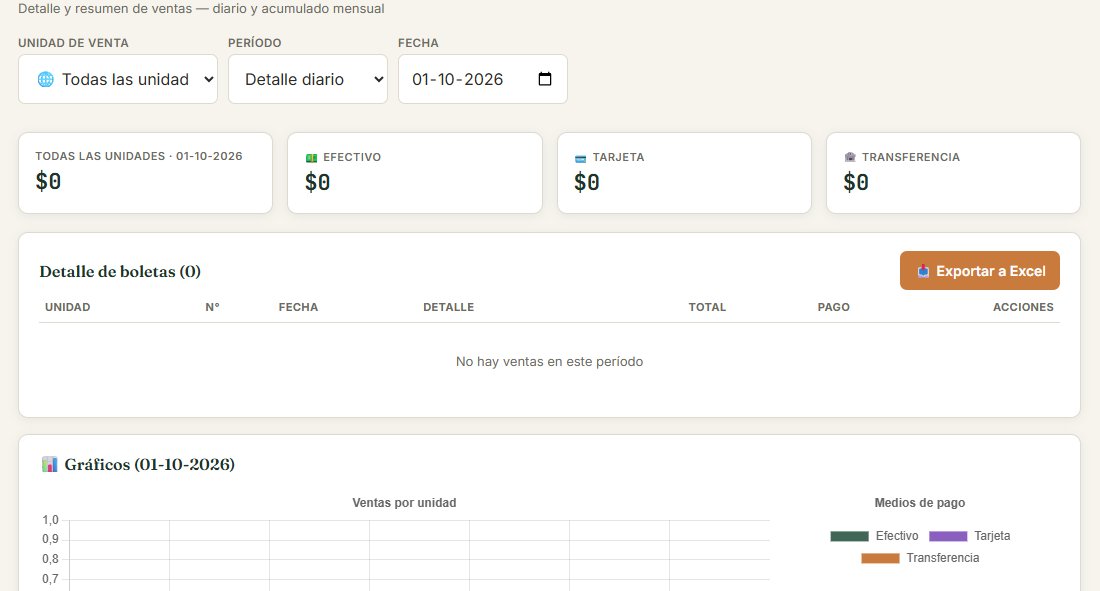
Task: Click the ACCIONES column header
Action: pos(1023,307)
